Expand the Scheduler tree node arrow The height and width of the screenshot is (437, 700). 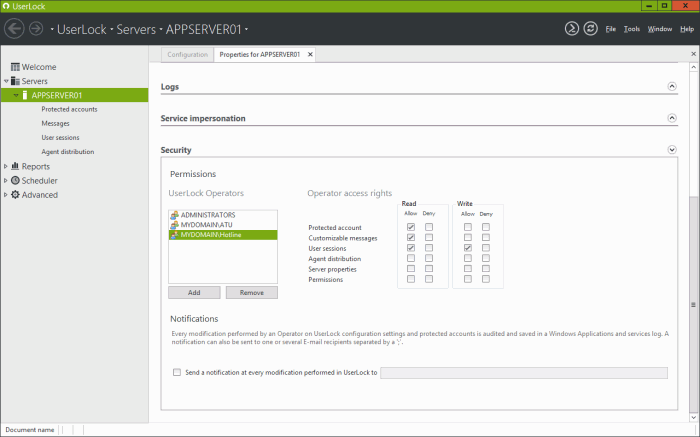(6, 180)
